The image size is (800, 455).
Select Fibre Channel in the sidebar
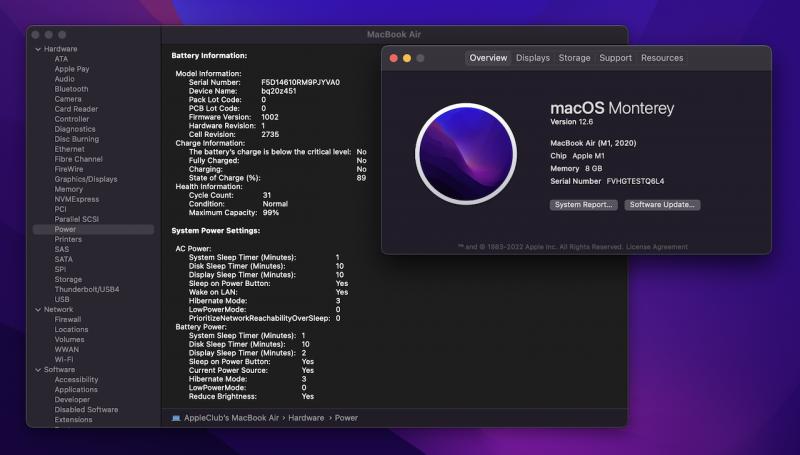(x=79, y=159)
